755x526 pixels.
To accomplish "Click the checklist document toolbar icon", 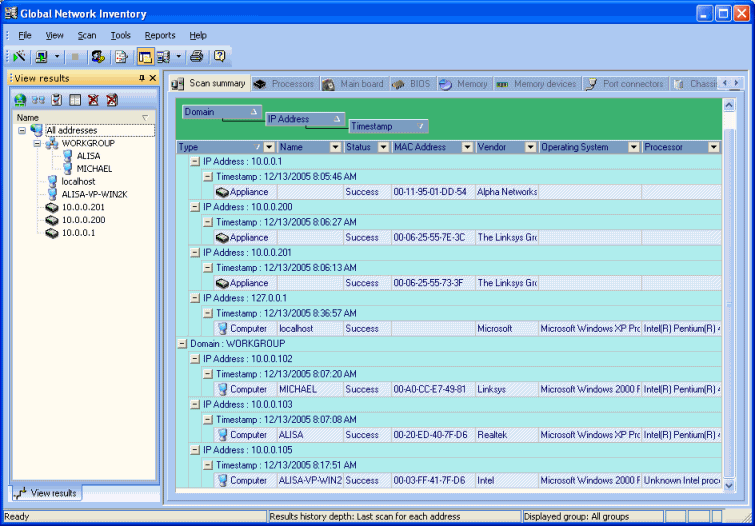I will point(121,57).
